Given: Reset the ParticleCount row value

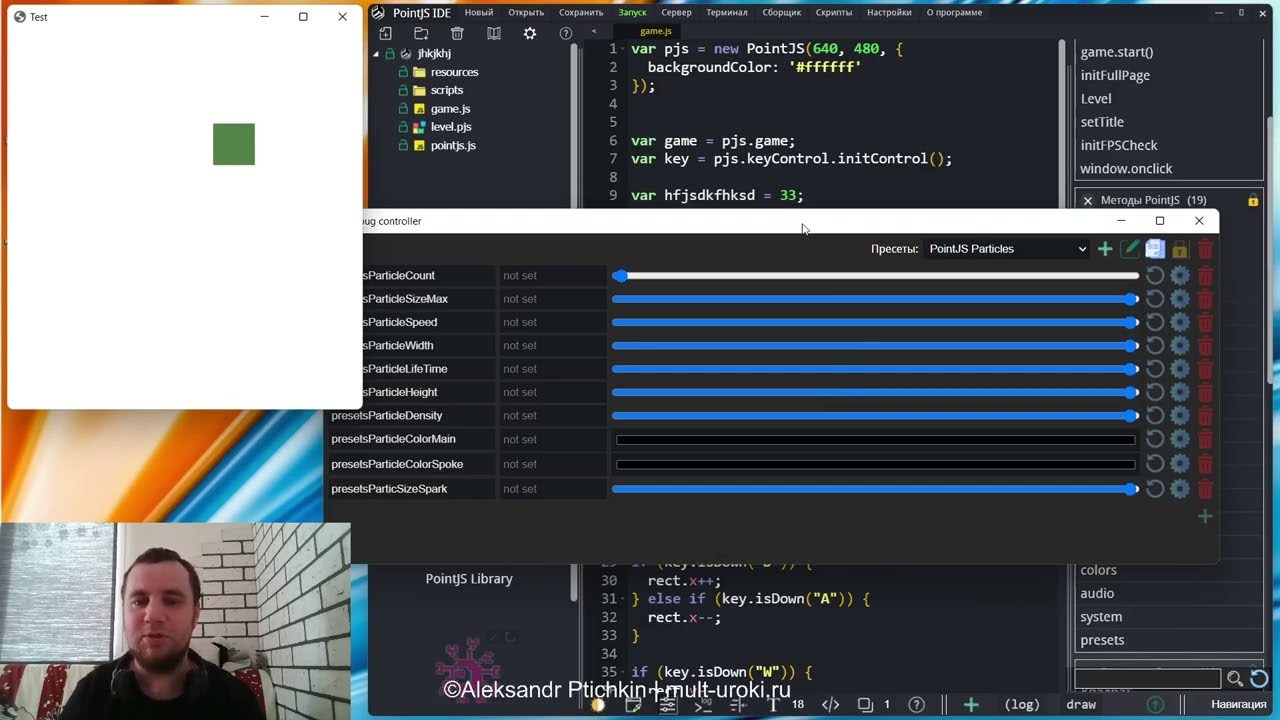Looking at the screenshot, I should (x=1155, y=275).
